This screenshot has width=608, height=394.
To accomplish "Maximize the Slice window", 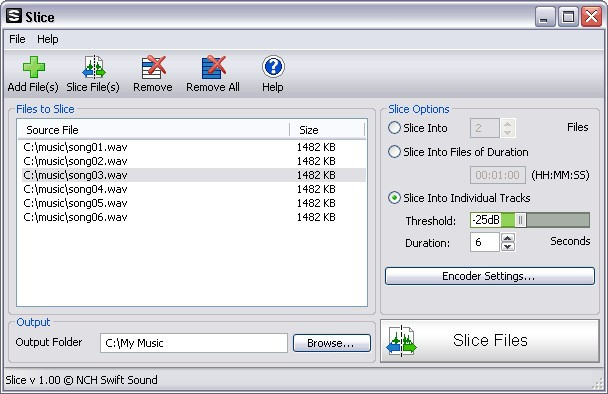I will click(568, 17).
